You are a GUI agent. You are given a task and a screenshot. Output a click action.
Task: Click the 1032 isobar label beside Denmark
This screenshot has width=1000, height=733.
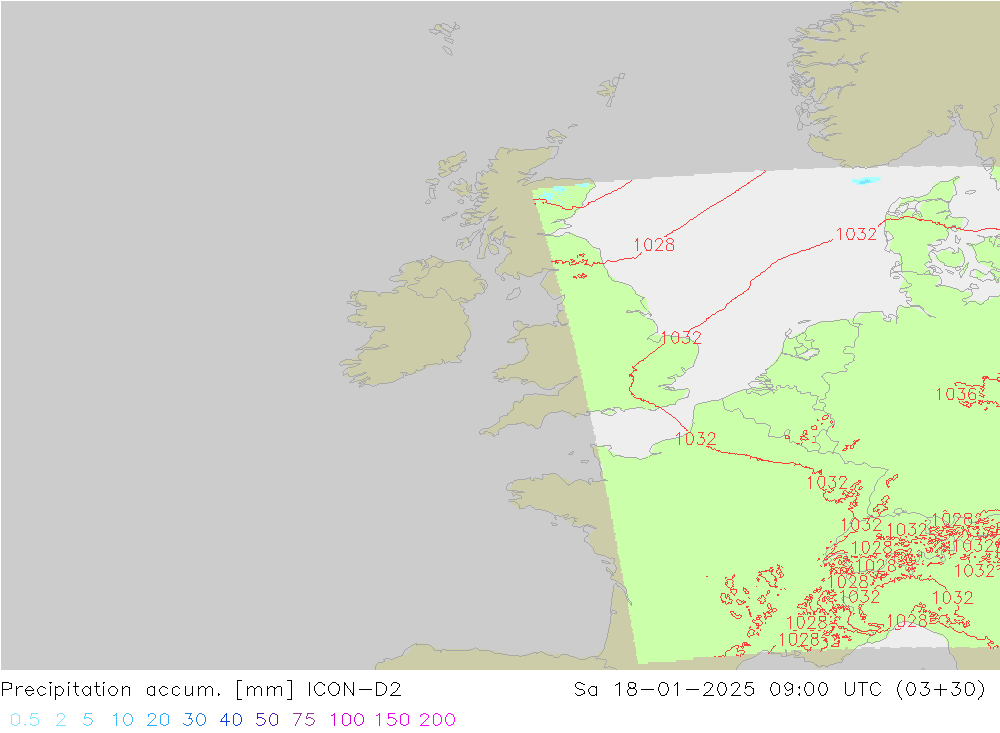(856, 234)
